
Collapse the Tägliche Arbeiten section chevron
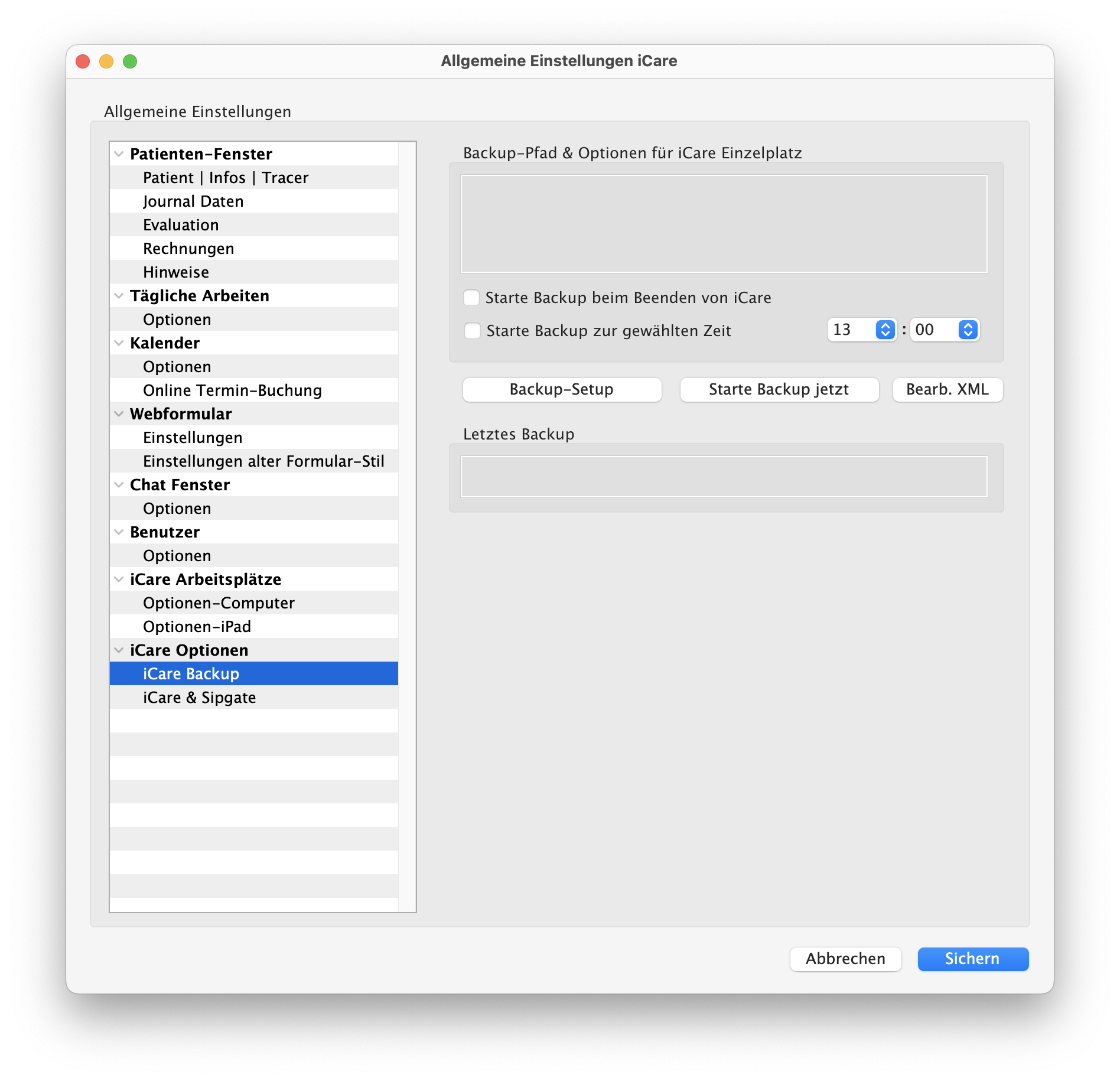click(x=119, y=296)
